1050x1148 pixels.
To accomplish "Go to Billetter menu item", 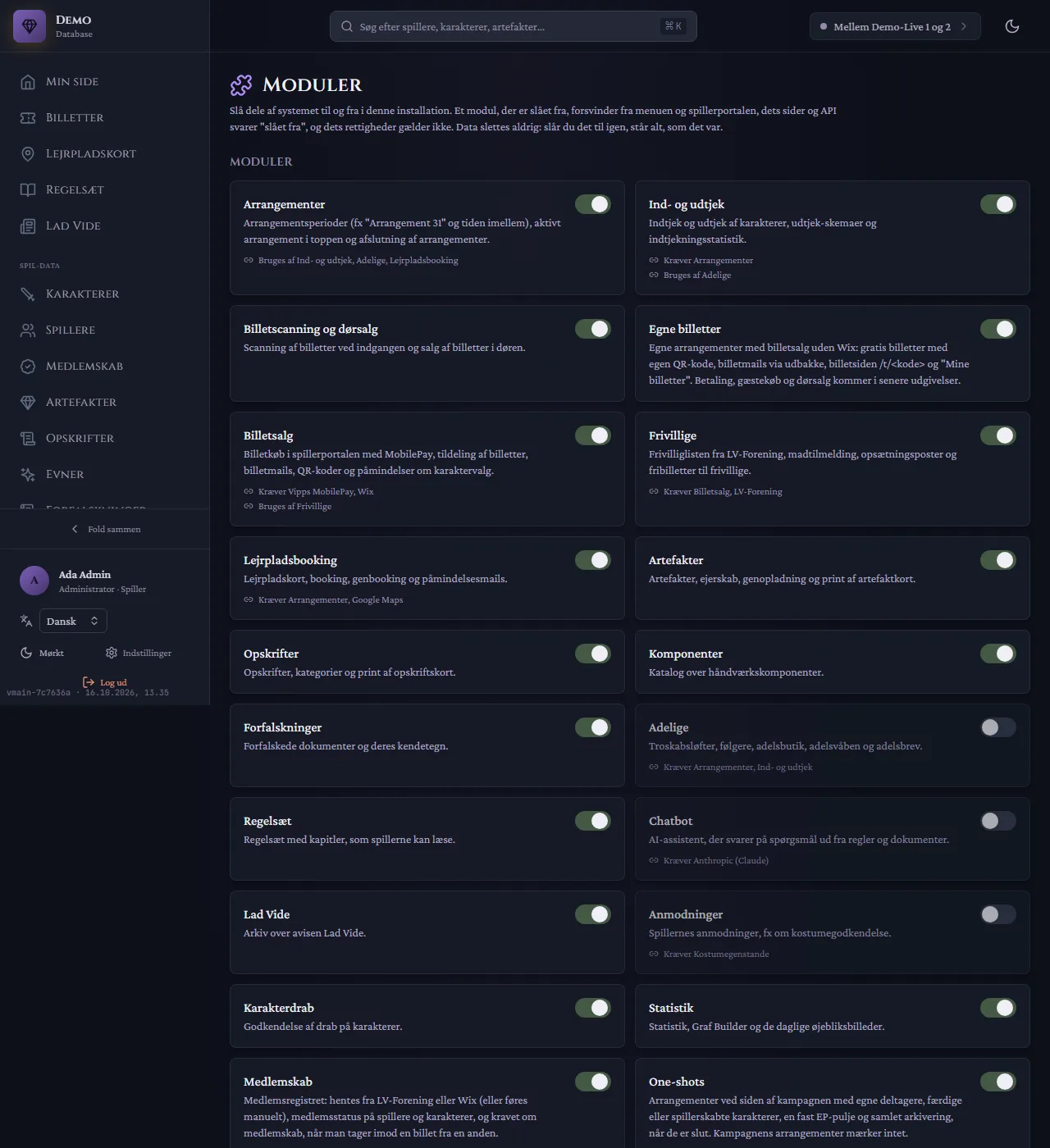I will pyautogui.click(x=105, y=118).
